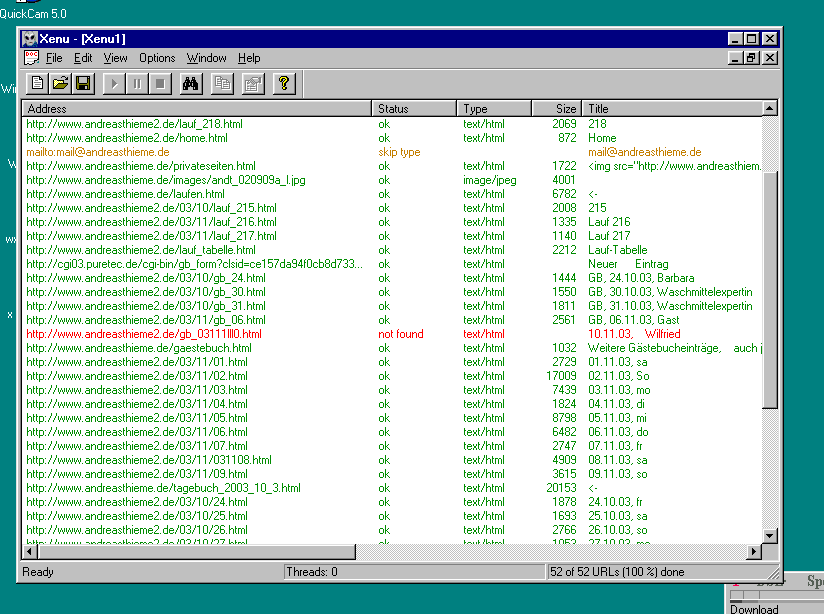
Task: Click the 'not found' status cell
Action: (x=400, y=334)
